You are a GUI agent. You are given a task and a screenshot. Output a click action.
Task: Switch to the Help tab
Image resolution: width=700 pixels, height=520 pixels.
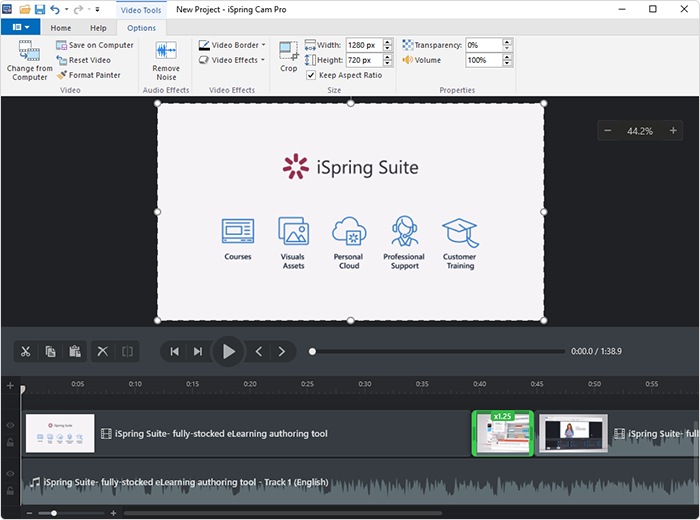[x=98, y=28]
